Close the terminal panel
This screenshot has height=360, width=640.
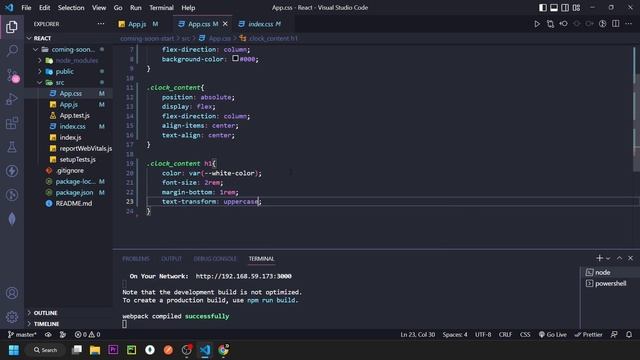631,258
